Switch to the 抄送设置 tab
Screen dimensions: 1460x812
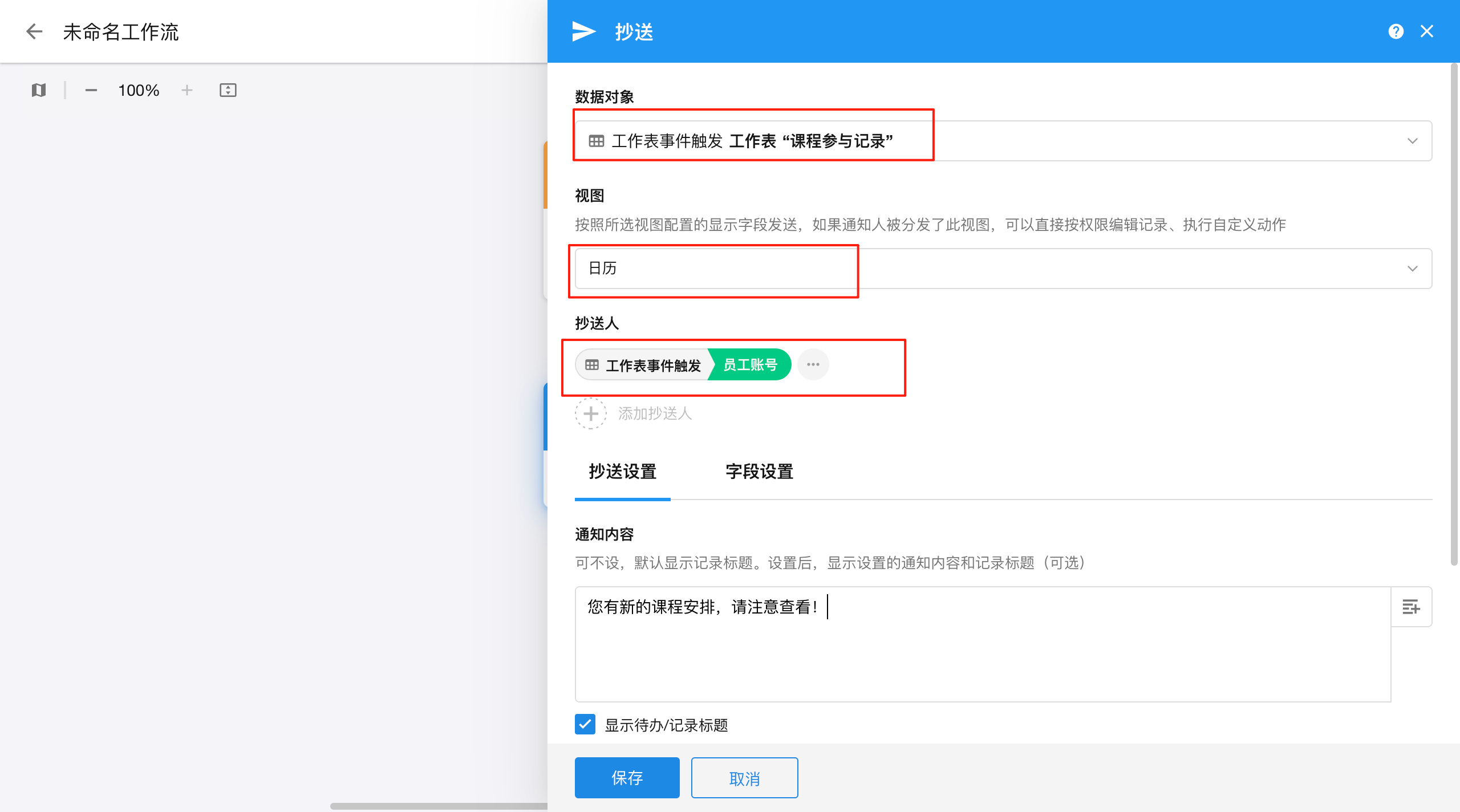click(x=622, y=472)
